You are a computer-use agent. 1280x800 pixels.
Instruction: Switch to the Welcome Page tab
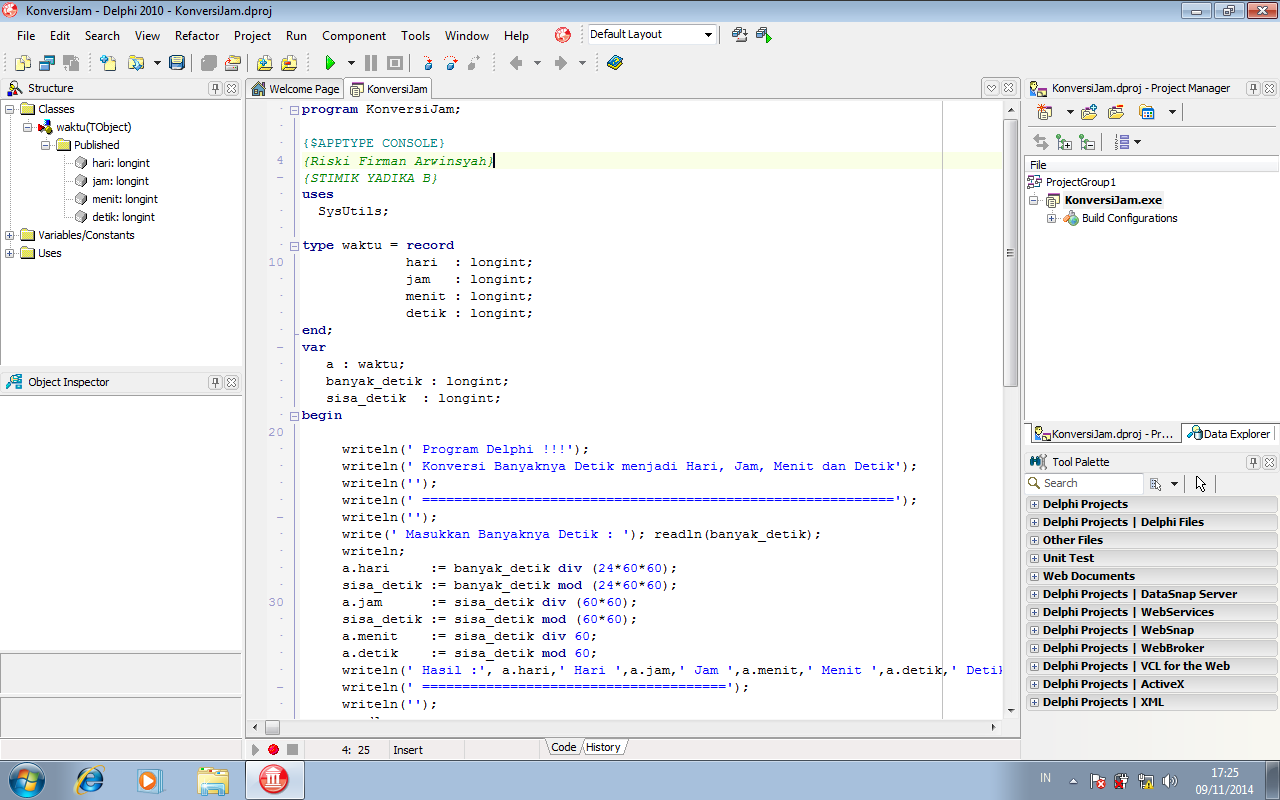tap(296, 89)
